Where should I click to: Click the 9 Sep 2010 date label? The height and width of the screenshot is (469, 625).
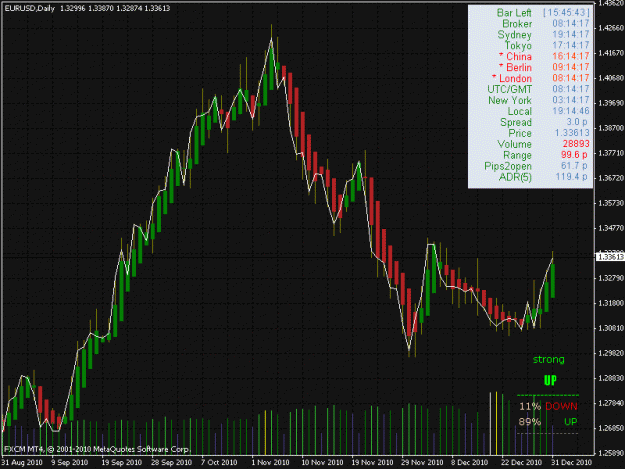click(x=70, y=463)
